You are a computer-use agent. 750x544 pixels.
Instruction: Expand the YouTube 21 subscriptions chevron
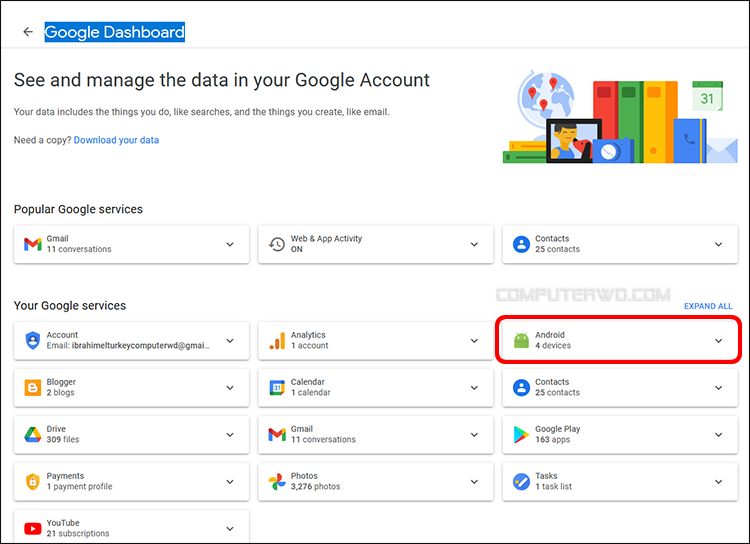(x=230, y=529)
